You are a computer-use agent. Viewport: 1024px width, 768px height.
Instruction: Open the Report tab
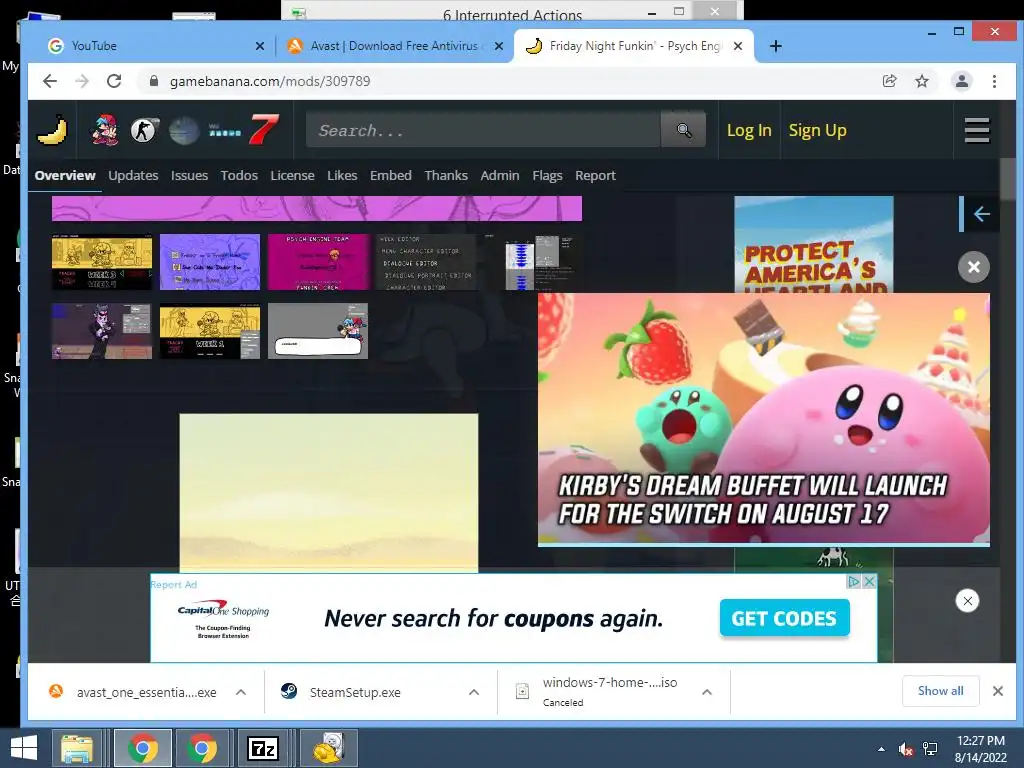coord(596,175)
